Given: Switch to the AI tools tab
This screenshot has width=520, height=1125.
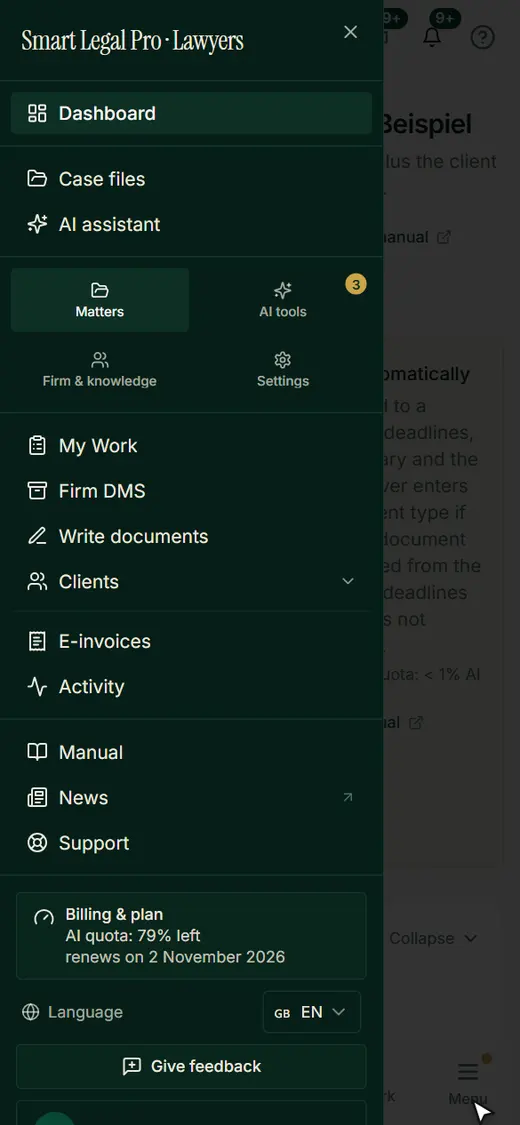Looking at the screenshot, I should tap(283, 300).
